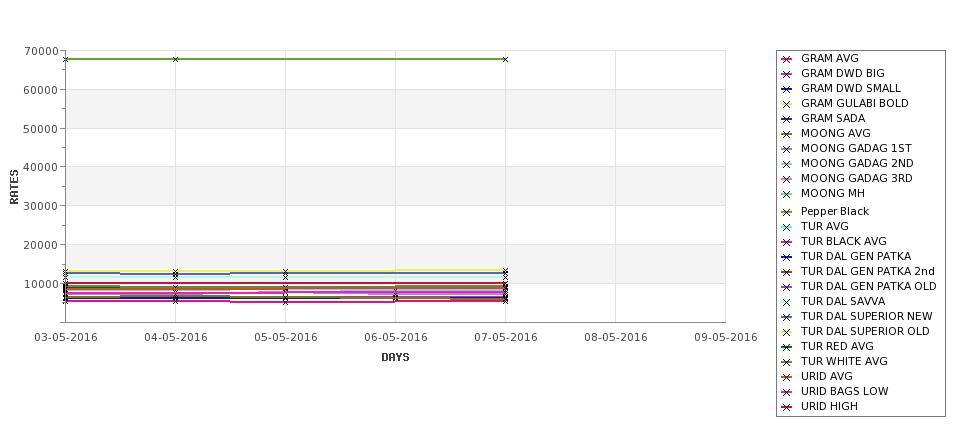Image resolution: width=975 pixels, height=429 pixels.
Task: Click the 05-05-2016 x-axis date label
Action: coord(285,337)
